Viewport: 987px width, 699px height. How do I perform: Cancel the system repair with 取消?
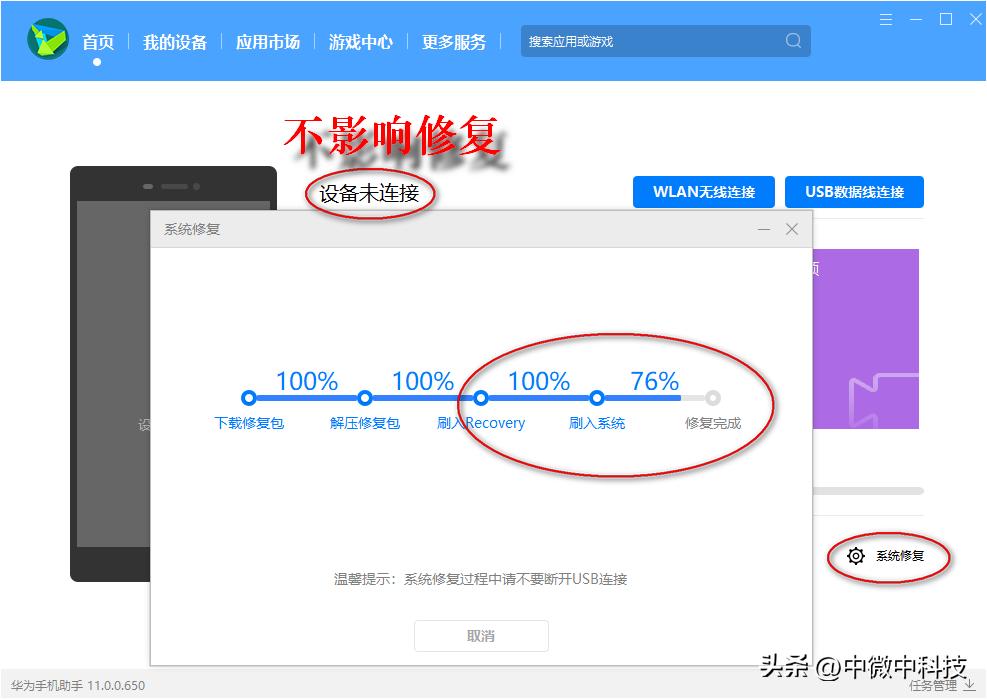(481, 635)
